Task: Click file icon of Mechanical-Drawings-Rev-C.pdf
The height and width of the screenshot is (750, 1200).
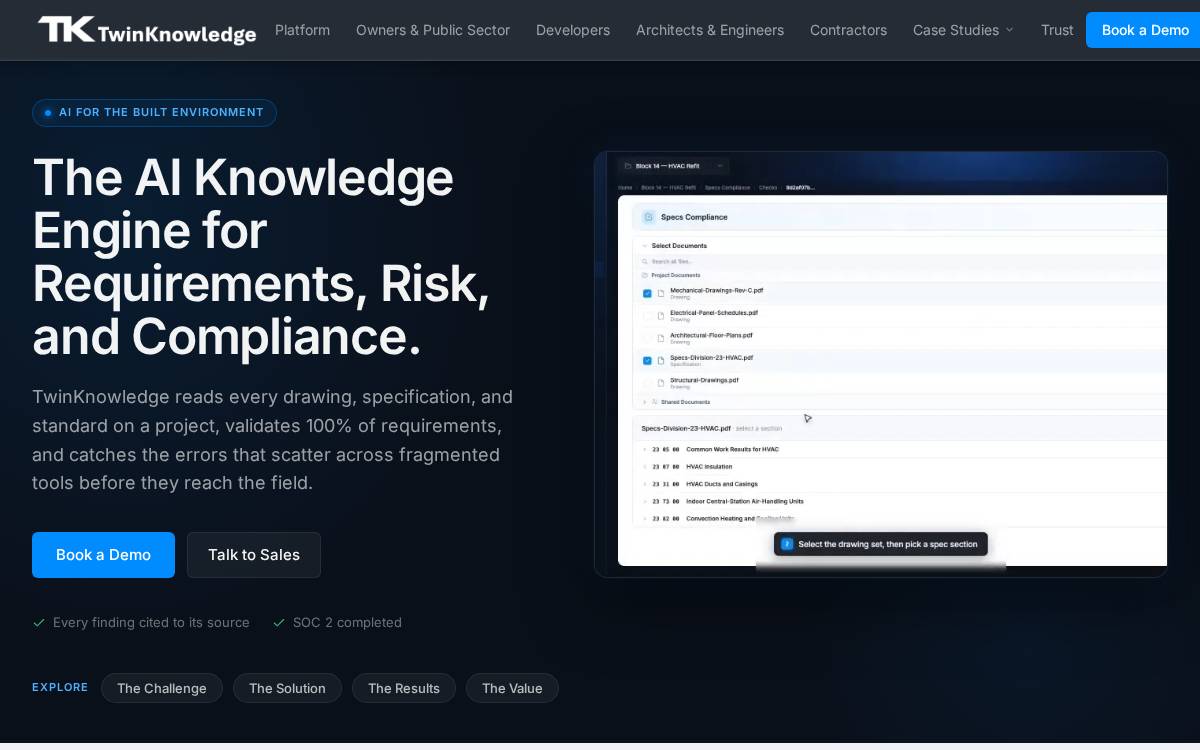Action: (661, 294)
